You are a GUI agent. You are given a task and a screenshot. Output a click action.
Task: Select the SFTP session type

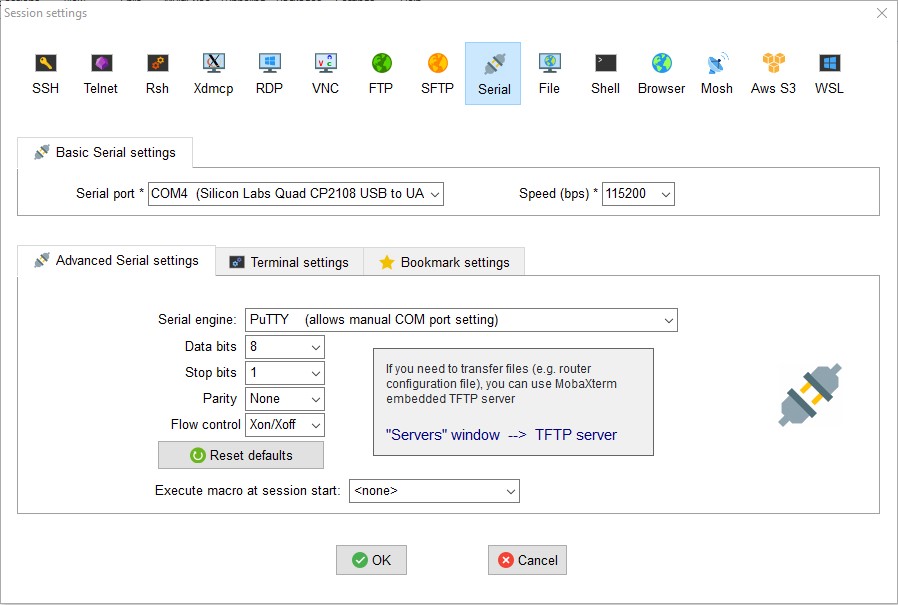pyautogui.click(x=437, y=70)
